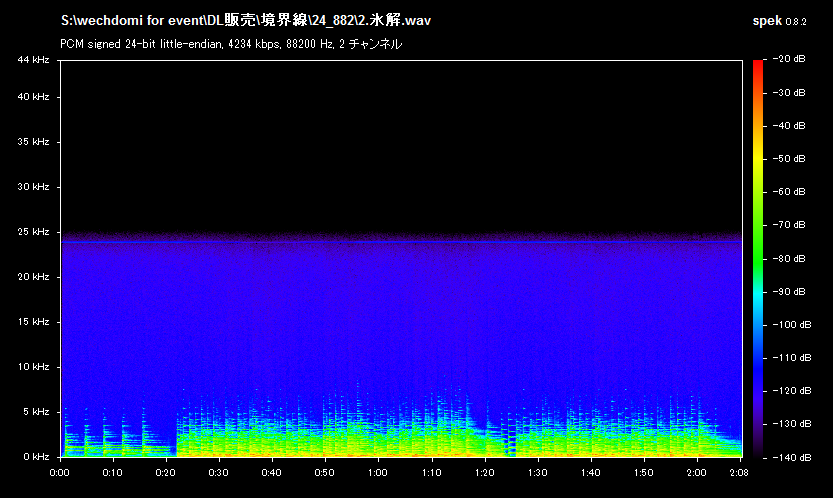Click the 0:50 time label
This screenshot has height=498, width=833.
325,473
